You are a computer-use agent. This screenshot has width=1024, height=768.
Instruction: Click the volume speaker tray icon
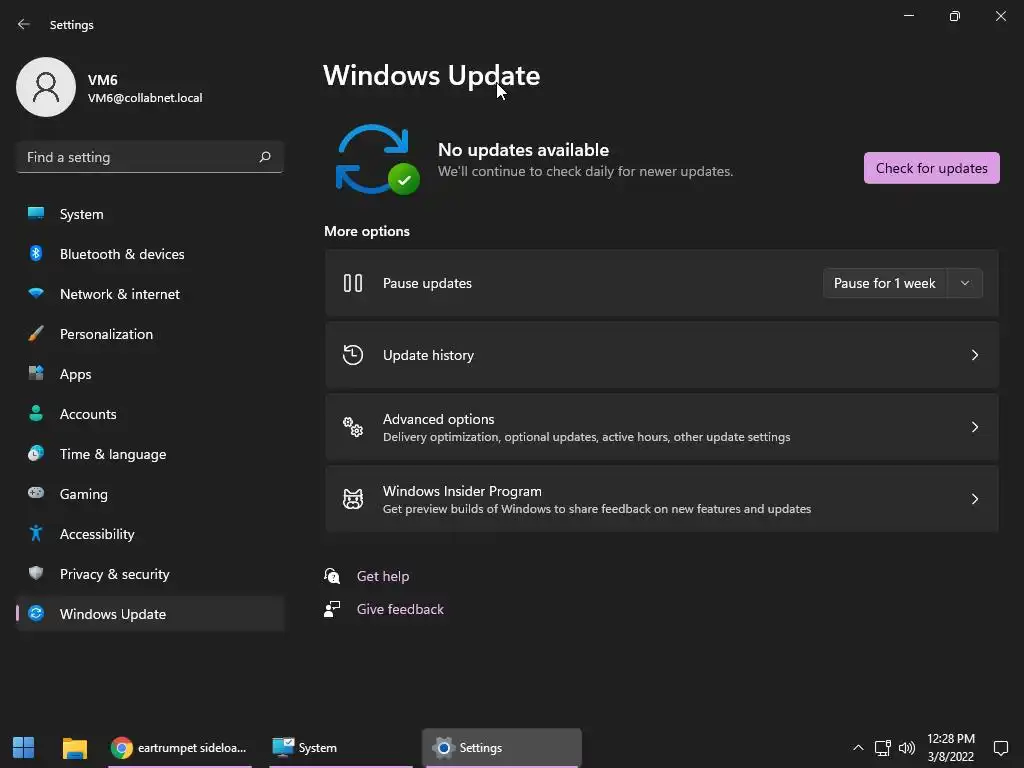(x=907, y=748)
